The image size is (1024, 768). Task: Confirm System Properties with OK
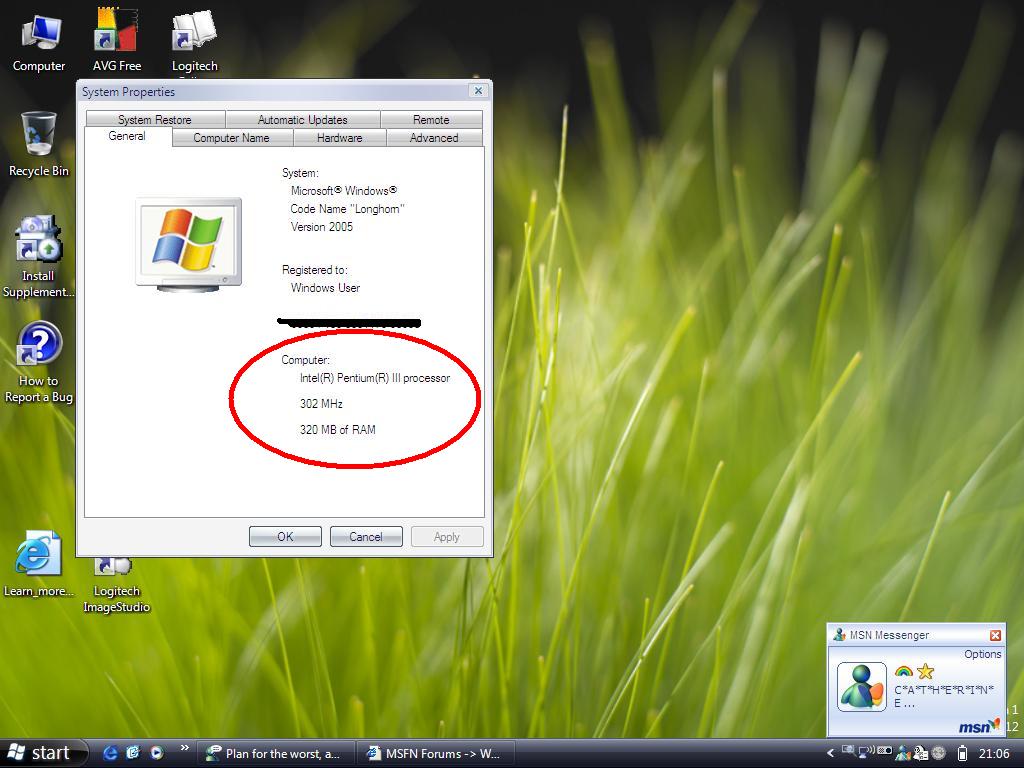pyautogui.click(x=285, y=537)
